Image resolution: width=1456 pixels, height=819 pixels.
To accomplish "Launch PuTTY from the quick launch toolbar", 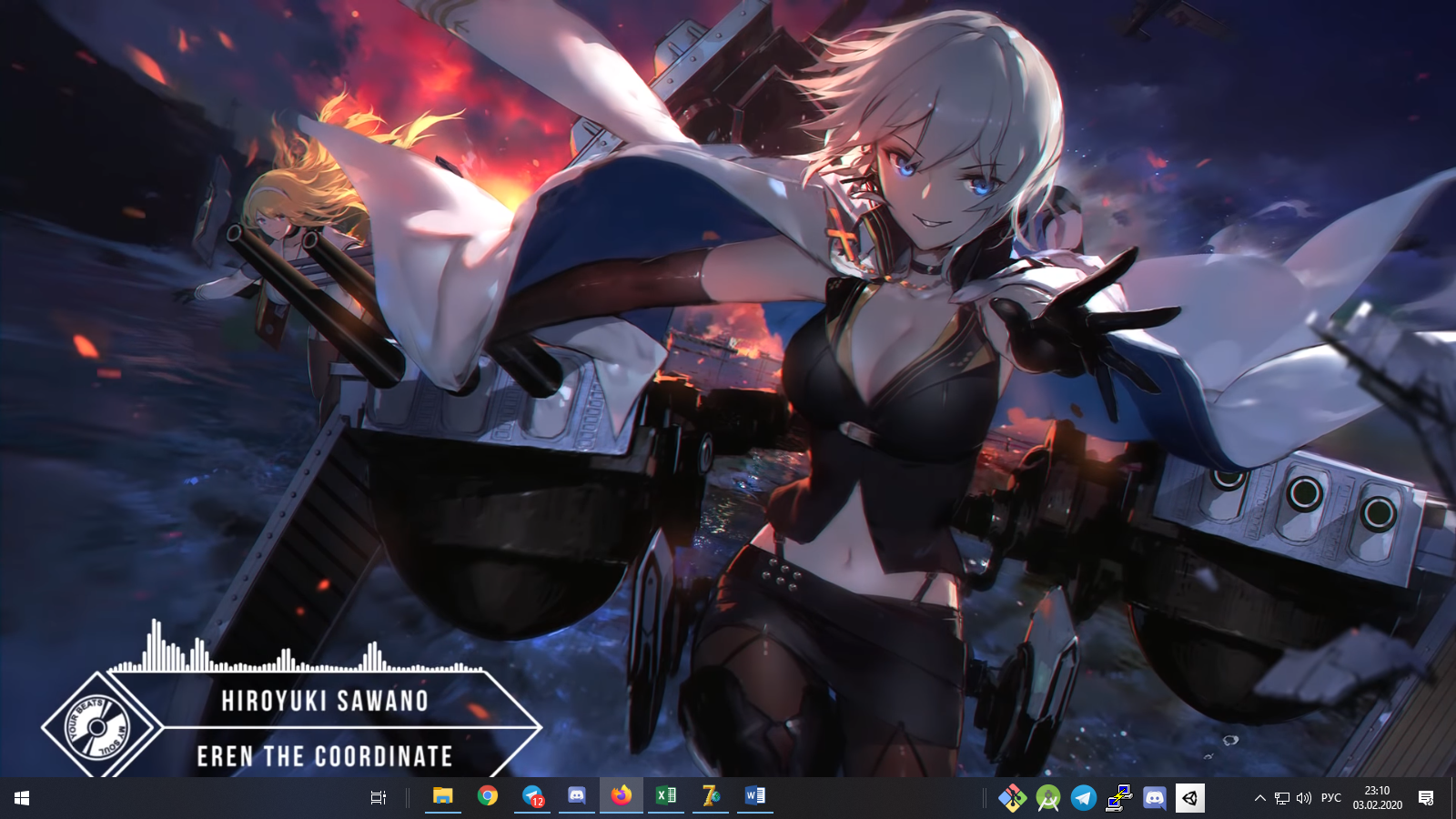I will coord(1118,798).
